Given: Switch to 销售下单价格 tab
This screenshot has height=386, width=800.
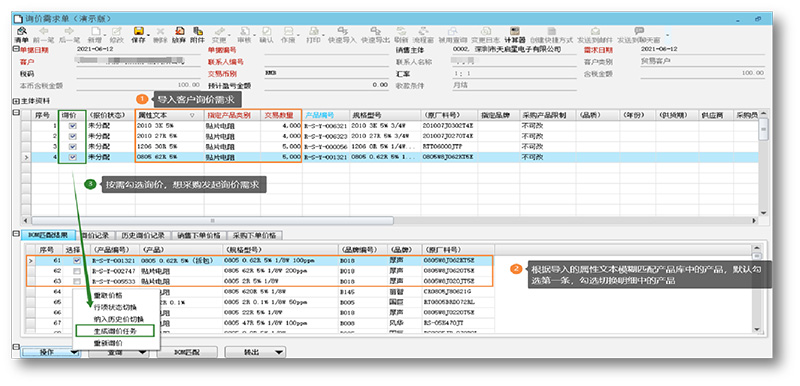Looking at the screenshot, I should [x=199, y=236].
